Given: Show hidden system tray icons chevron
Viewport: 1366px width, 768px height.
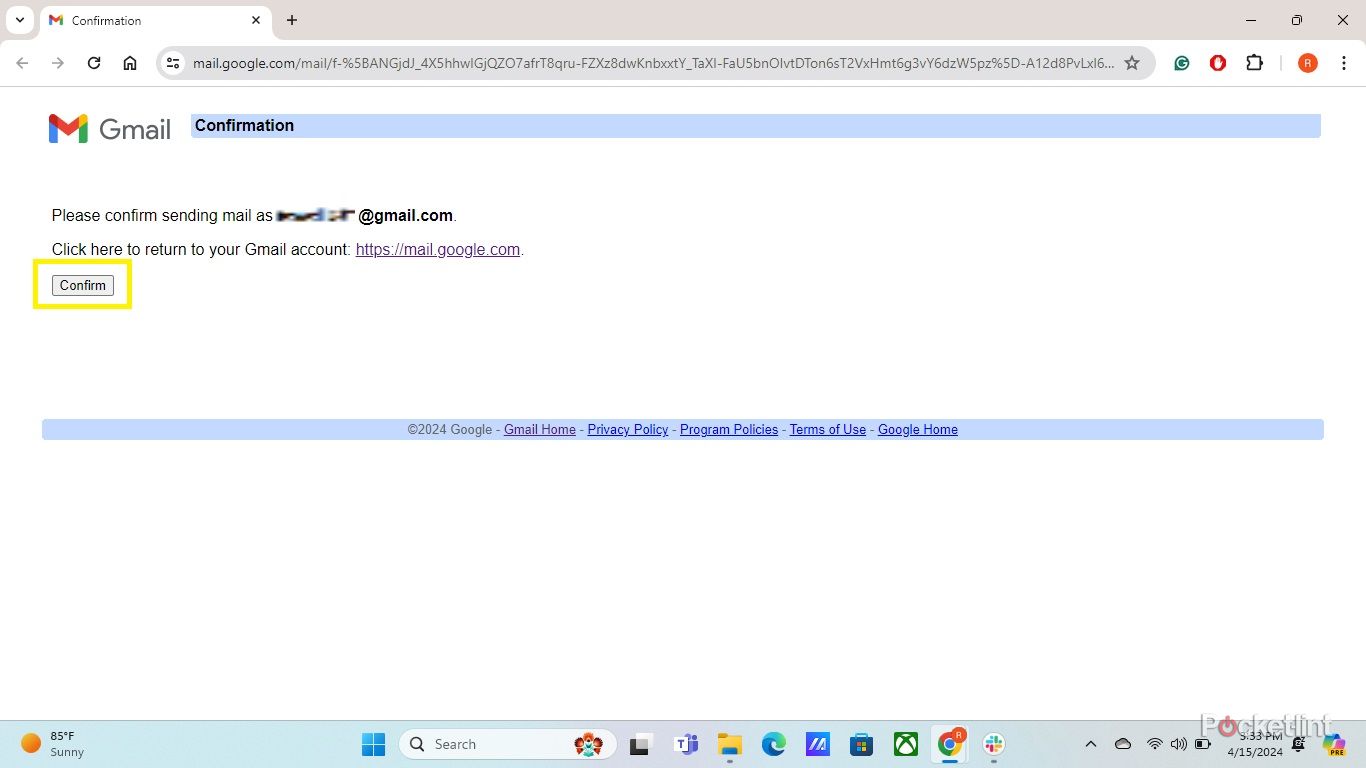Looking at the screenshot, I should click(1091, 744).
